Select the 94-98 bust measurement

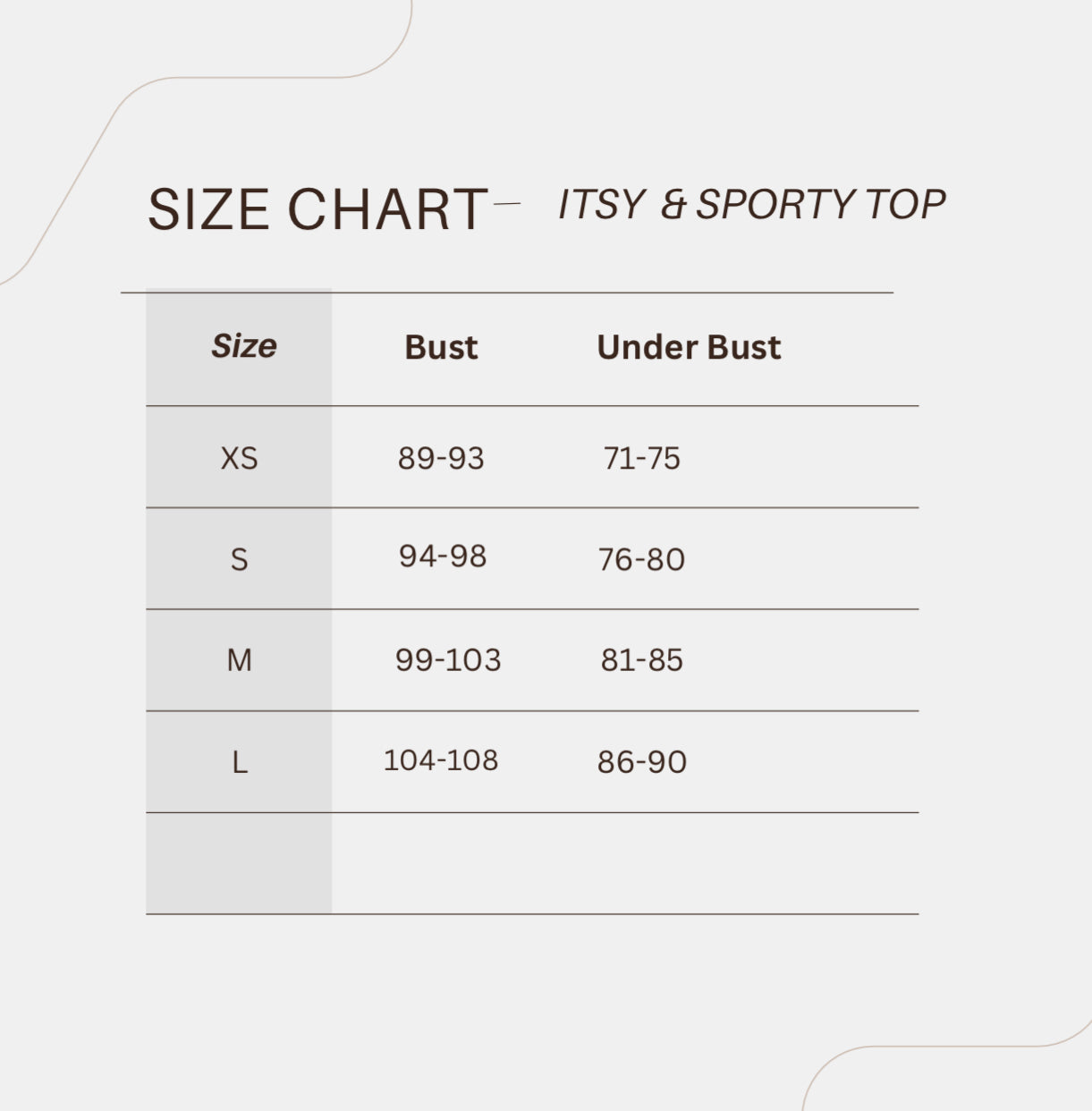tap(443, 556)
